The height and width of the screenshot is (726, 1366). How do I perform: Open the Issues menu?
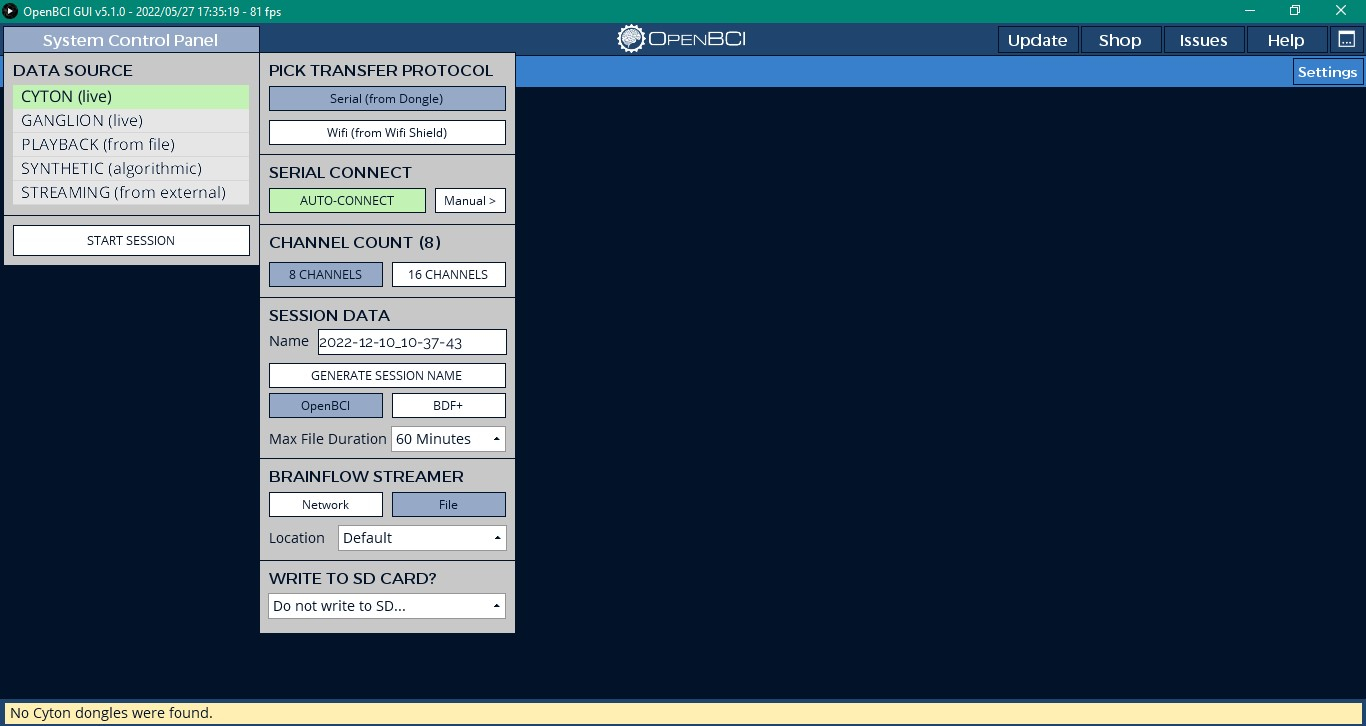1203,40
